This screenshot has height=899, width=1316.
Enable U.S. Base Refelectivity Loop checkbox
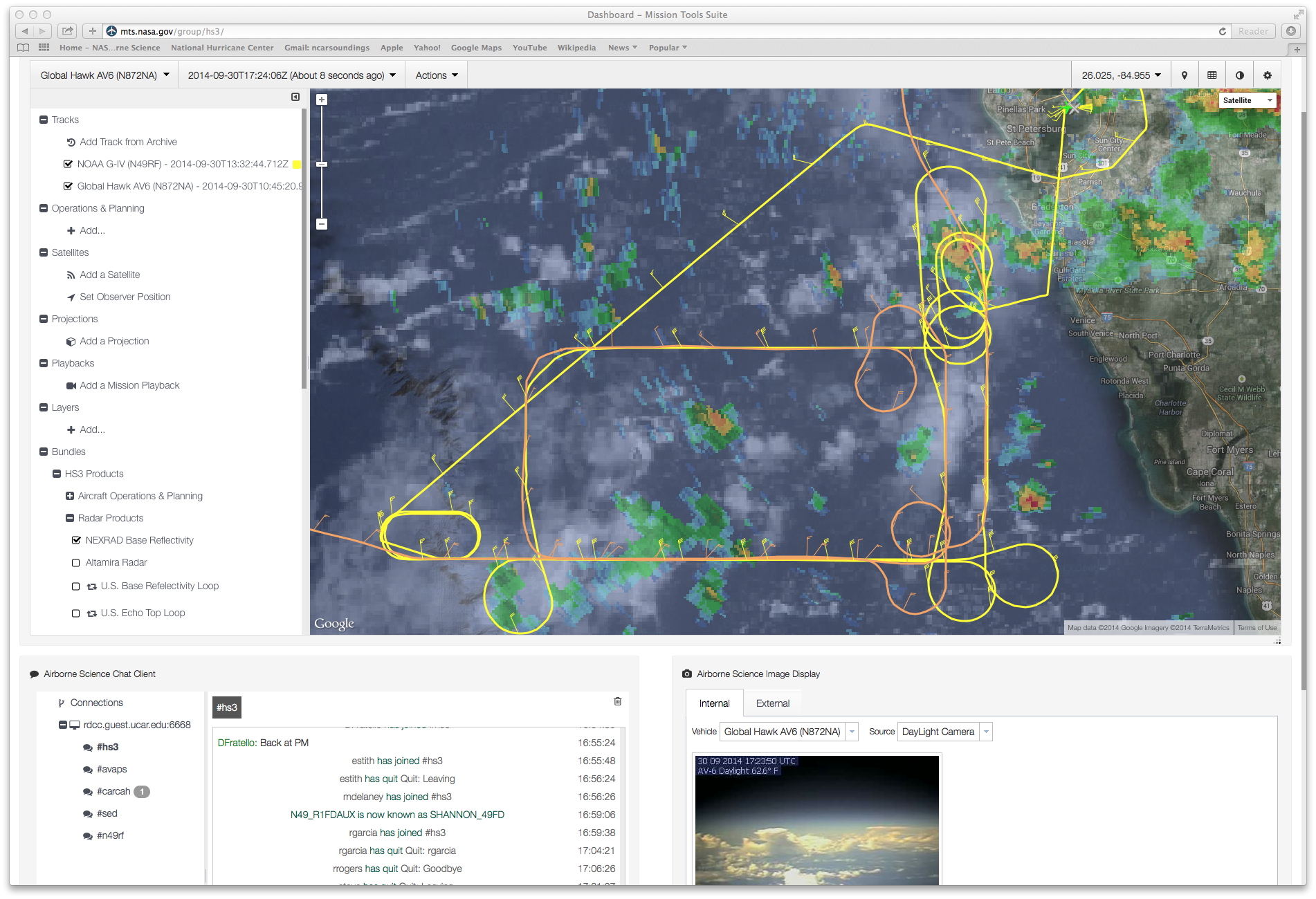(x=76, y=586)
